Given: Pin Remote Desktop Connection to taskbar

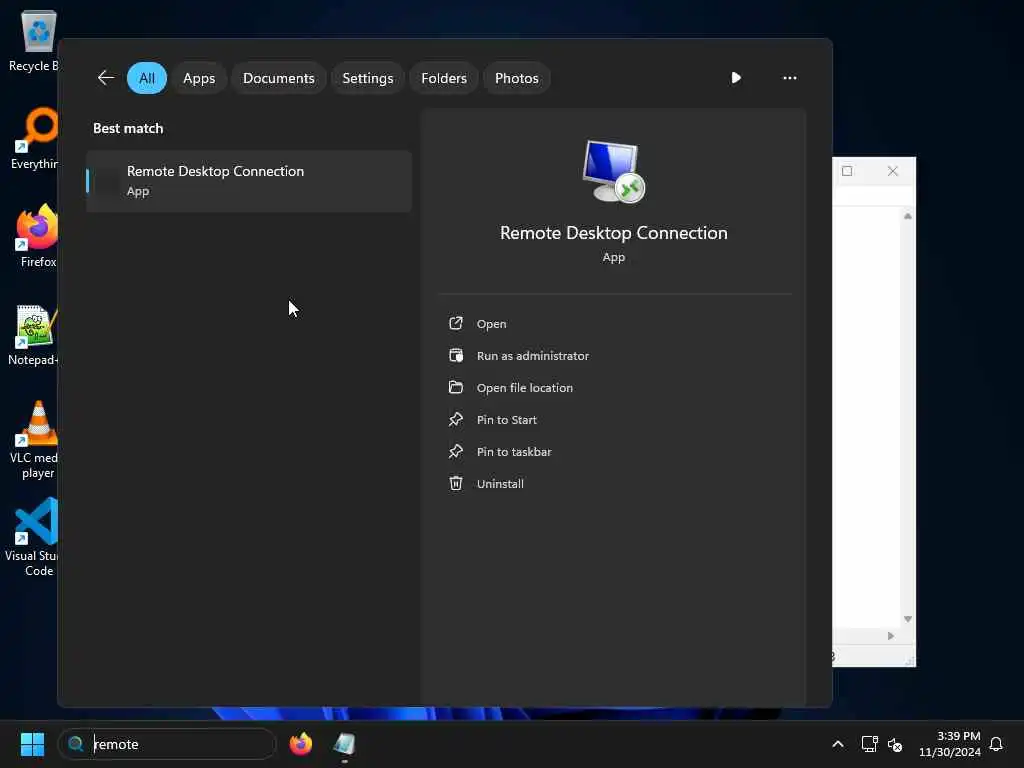Looking at the screenshot, I should click(514, 452).
